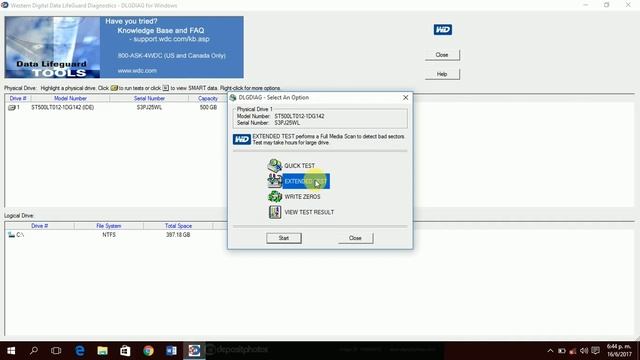Select the NTFS file system cell

point(109,235)
